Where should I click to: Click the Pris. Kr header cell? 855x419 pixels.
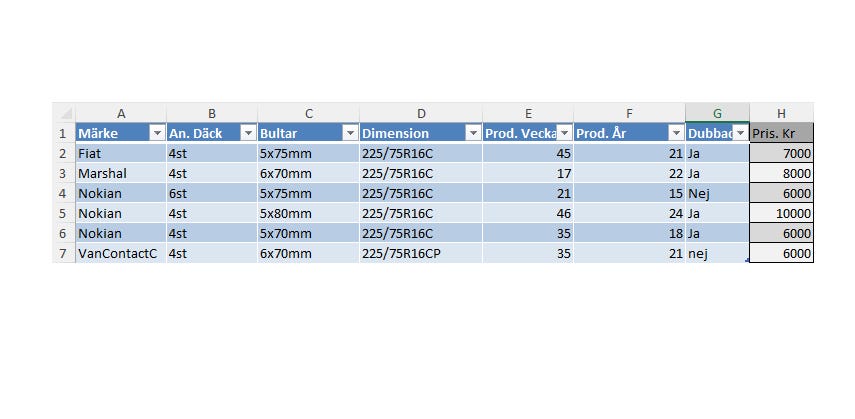coord(781,133)
